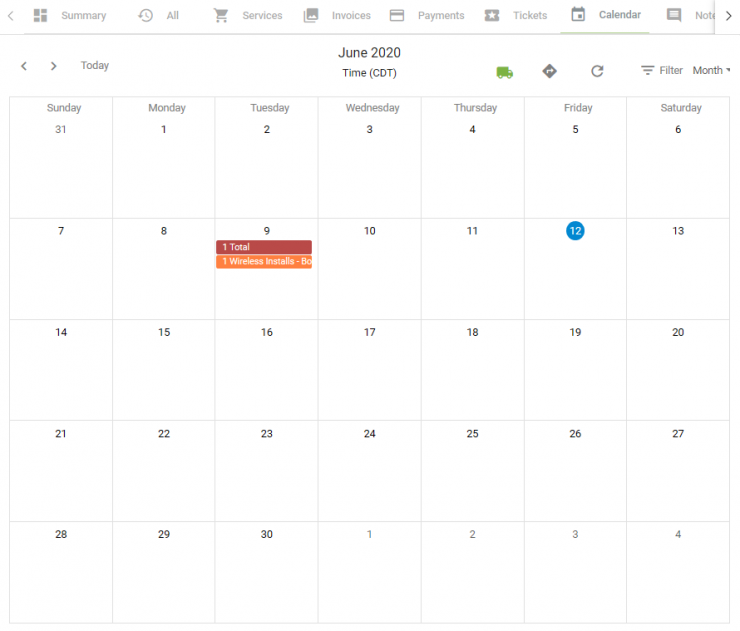Image resolution: width=740 pixels, height=631 pixels.
Task: Open the Month view dropdown
Action: tap(711, 70)
